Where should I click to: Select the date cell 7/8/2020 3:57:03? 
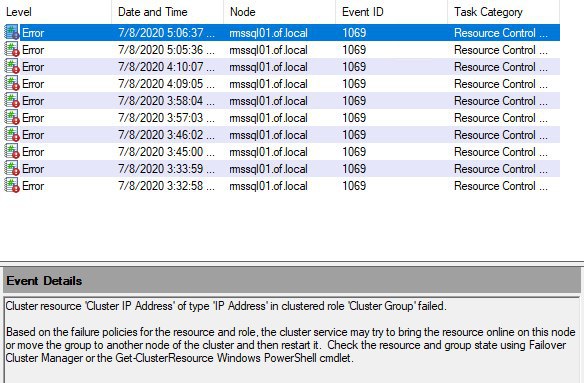[166, 118]
